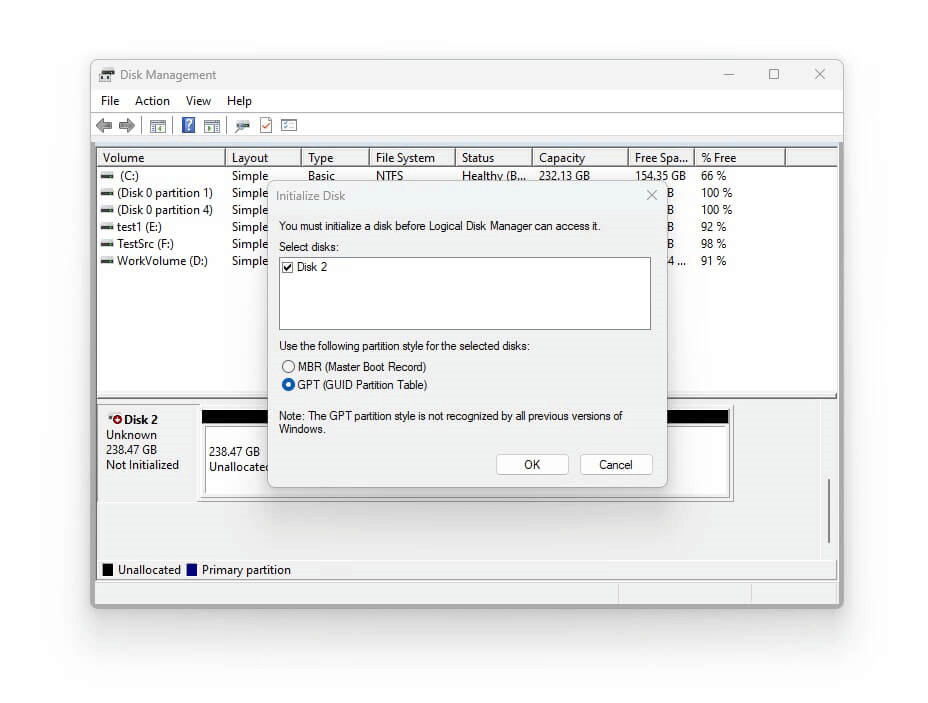Confirm disk initialization with OK
Image resolution: width=928 pixels, height=703 pixels.
point(532,464)
